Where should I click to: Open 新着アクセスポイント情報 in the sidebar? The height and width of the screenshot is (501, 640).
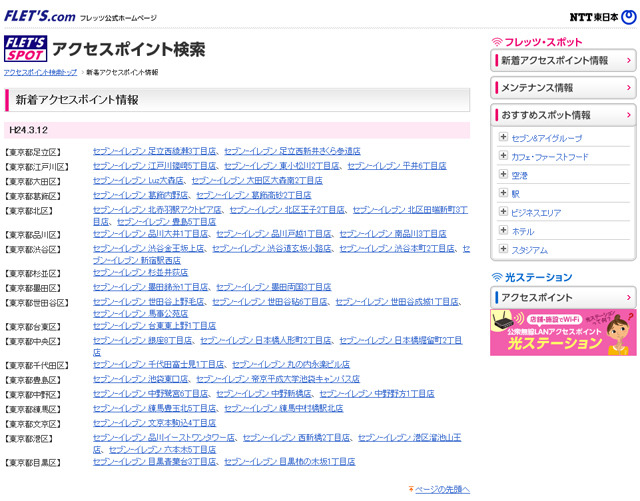pyautogui.click(x=563, y=60)
